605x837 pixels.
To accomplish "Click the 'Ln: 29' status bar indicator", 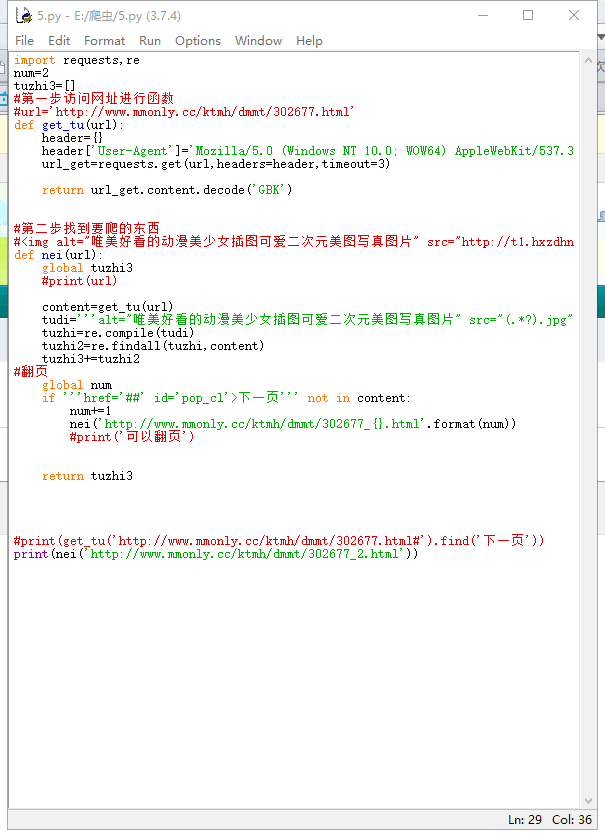I will tap(524, 819).
